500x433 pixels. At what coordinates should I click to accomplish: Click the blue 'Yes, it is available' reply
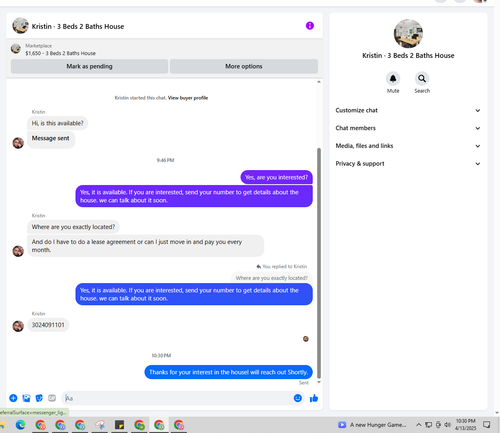[x=194, y=294]
